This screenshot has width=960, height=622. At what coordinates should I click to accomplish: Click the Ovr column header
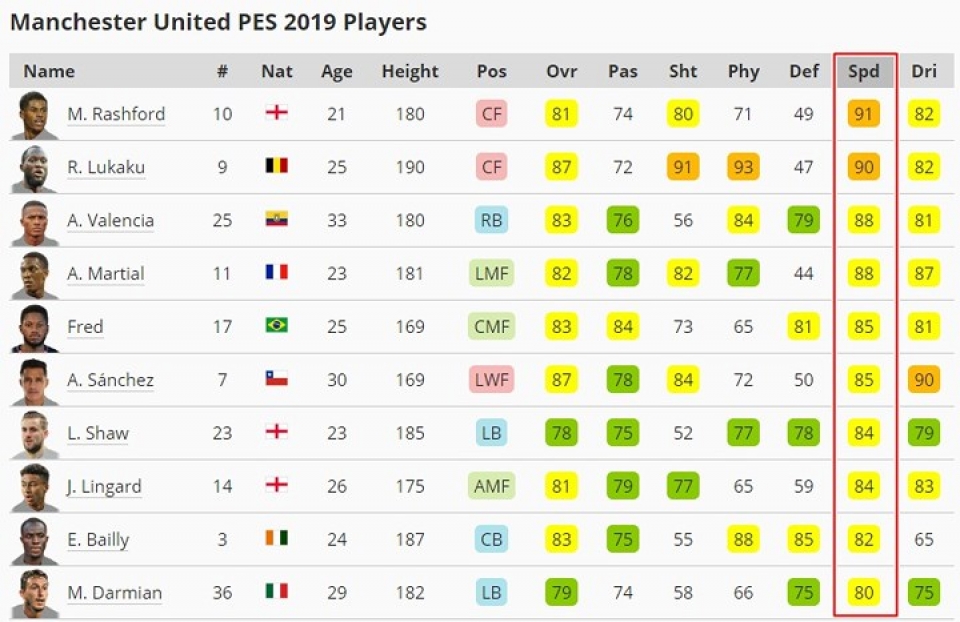click(x=561, y=71)
